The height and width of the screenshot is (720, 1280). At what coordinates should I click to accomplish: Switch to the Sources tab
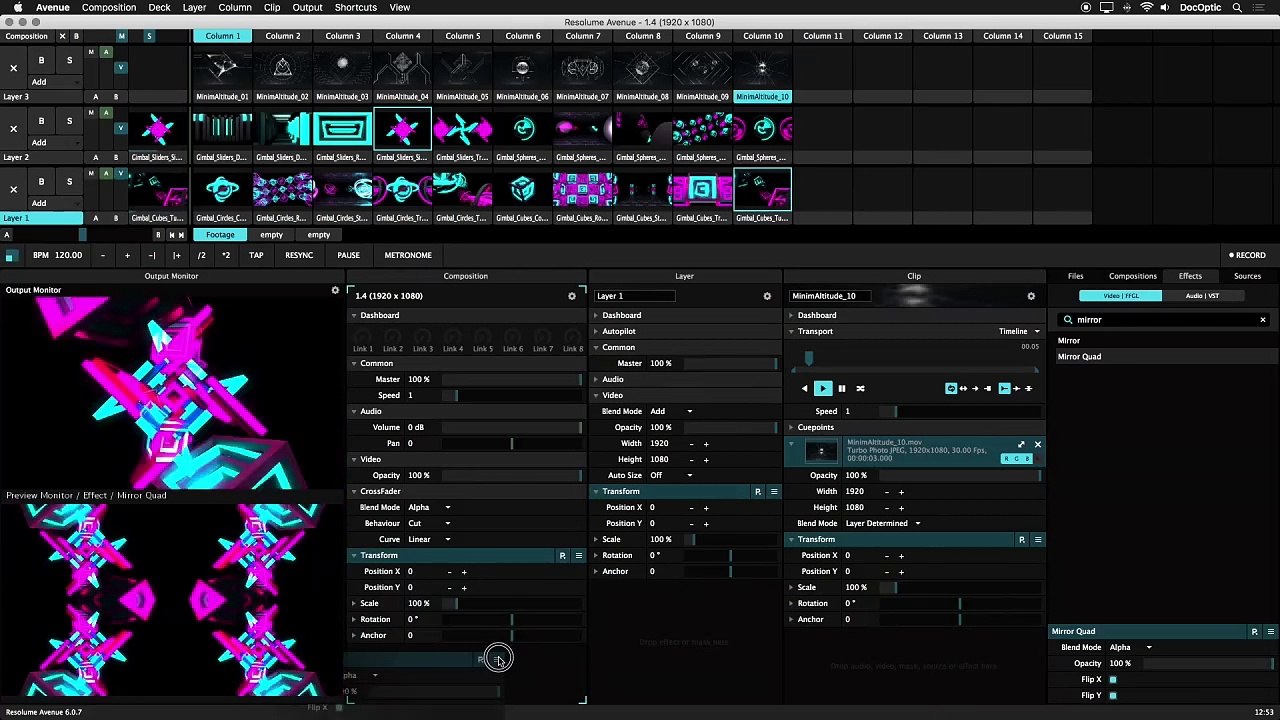[x=1247, y=276]
